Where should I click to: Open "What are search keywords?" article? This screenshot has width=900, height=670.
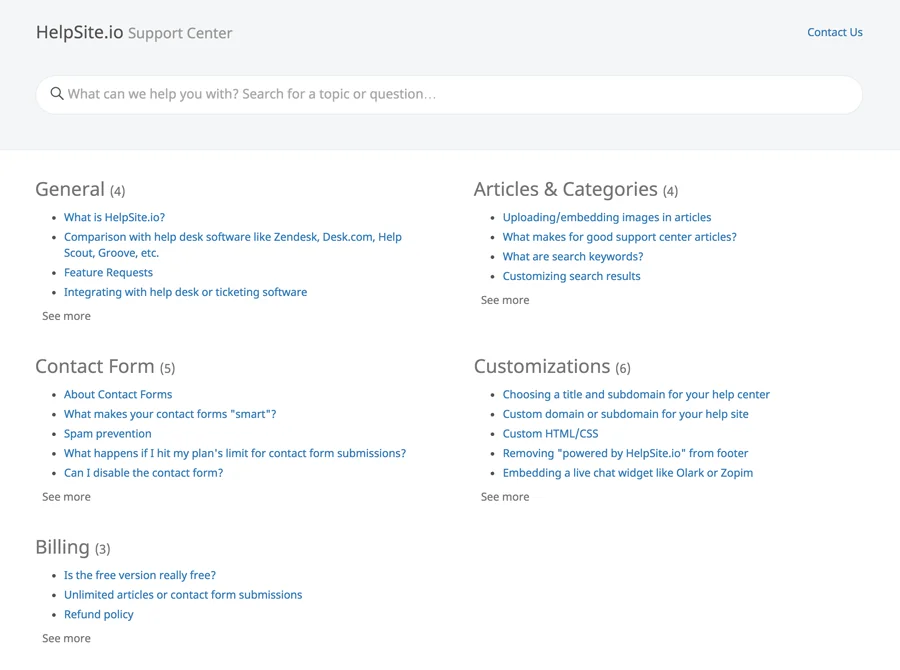tap(572, 256)
